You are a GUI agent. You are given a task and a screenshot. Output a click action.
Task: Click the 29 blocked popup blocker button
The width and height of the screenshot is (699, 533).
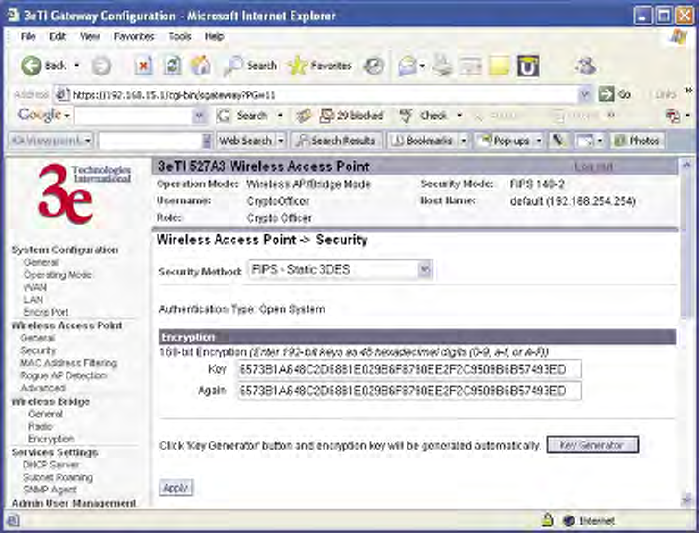point(352,116)
